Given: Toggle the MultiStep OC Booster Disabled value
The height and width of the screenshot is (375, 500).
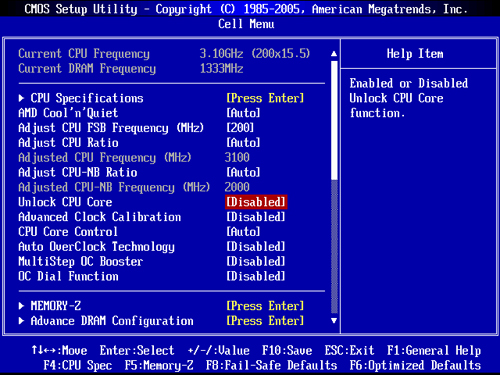Looking at the screenshot, I should [x=256, y=261].
